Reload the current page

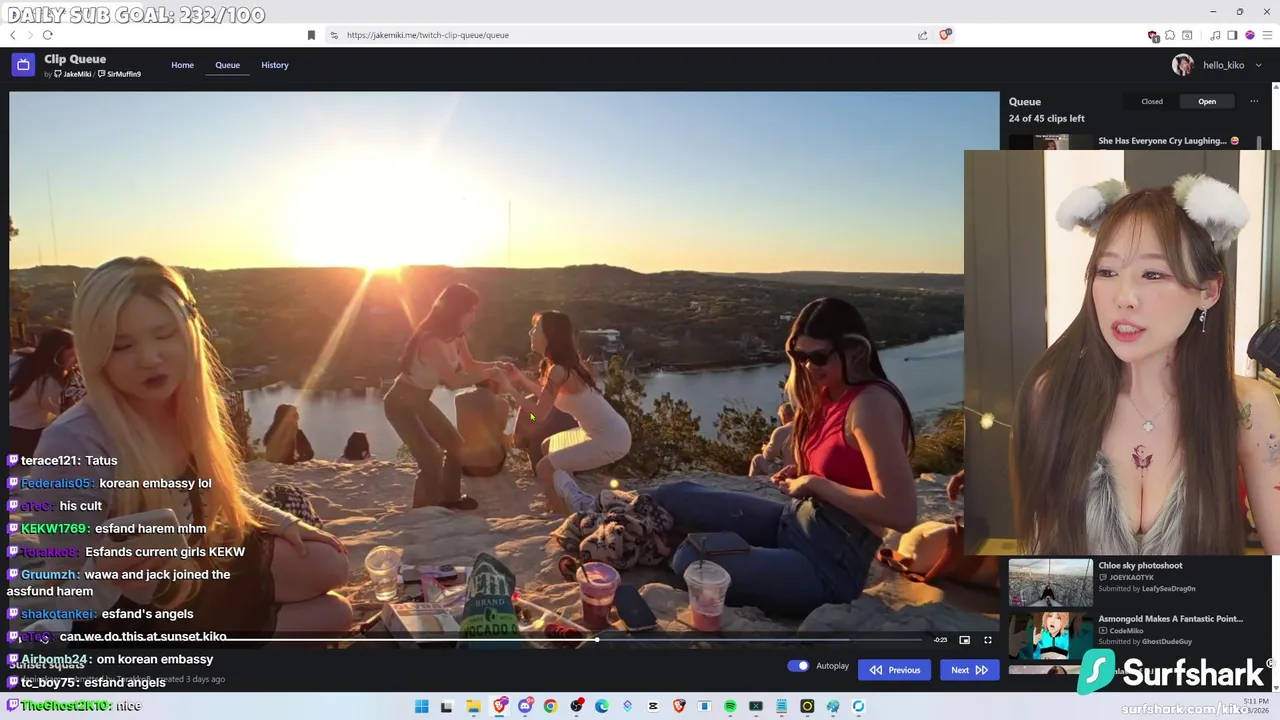pos(47,35)
